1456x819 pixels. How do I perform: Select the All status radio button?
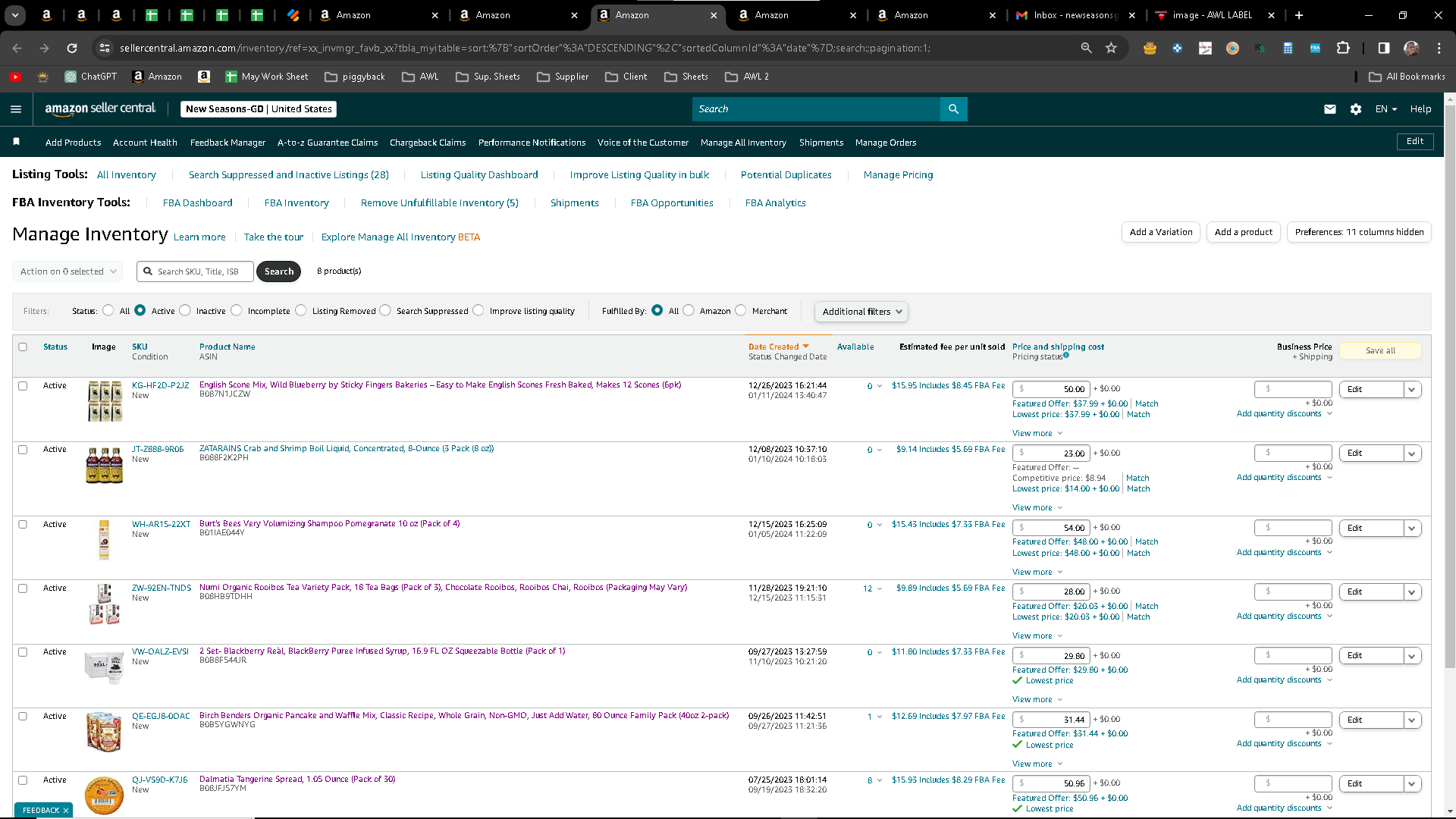[108, 310]
